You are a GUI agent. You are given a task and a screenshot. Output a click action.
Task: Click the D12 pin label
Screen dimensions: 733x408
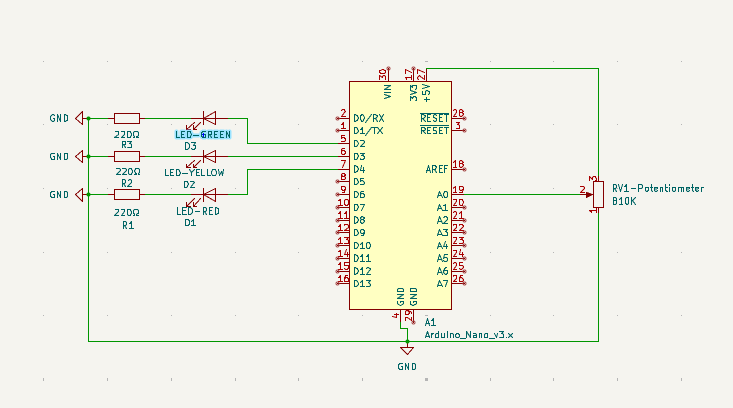pos(362,271)
